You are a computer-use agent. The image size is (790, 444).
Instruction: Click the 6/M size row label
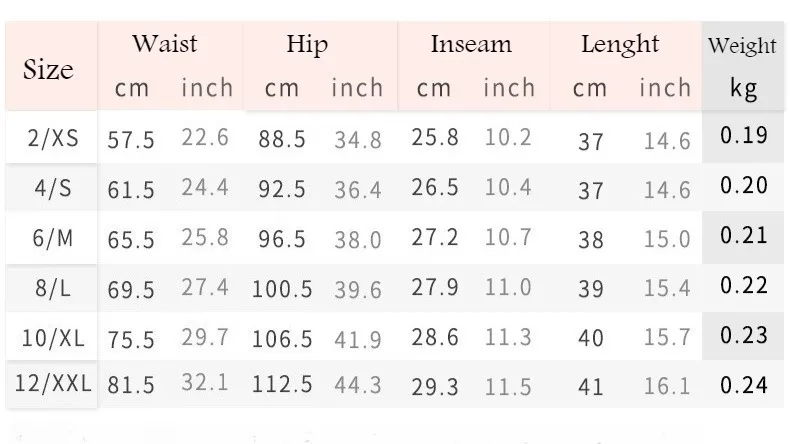pos(53,238)
